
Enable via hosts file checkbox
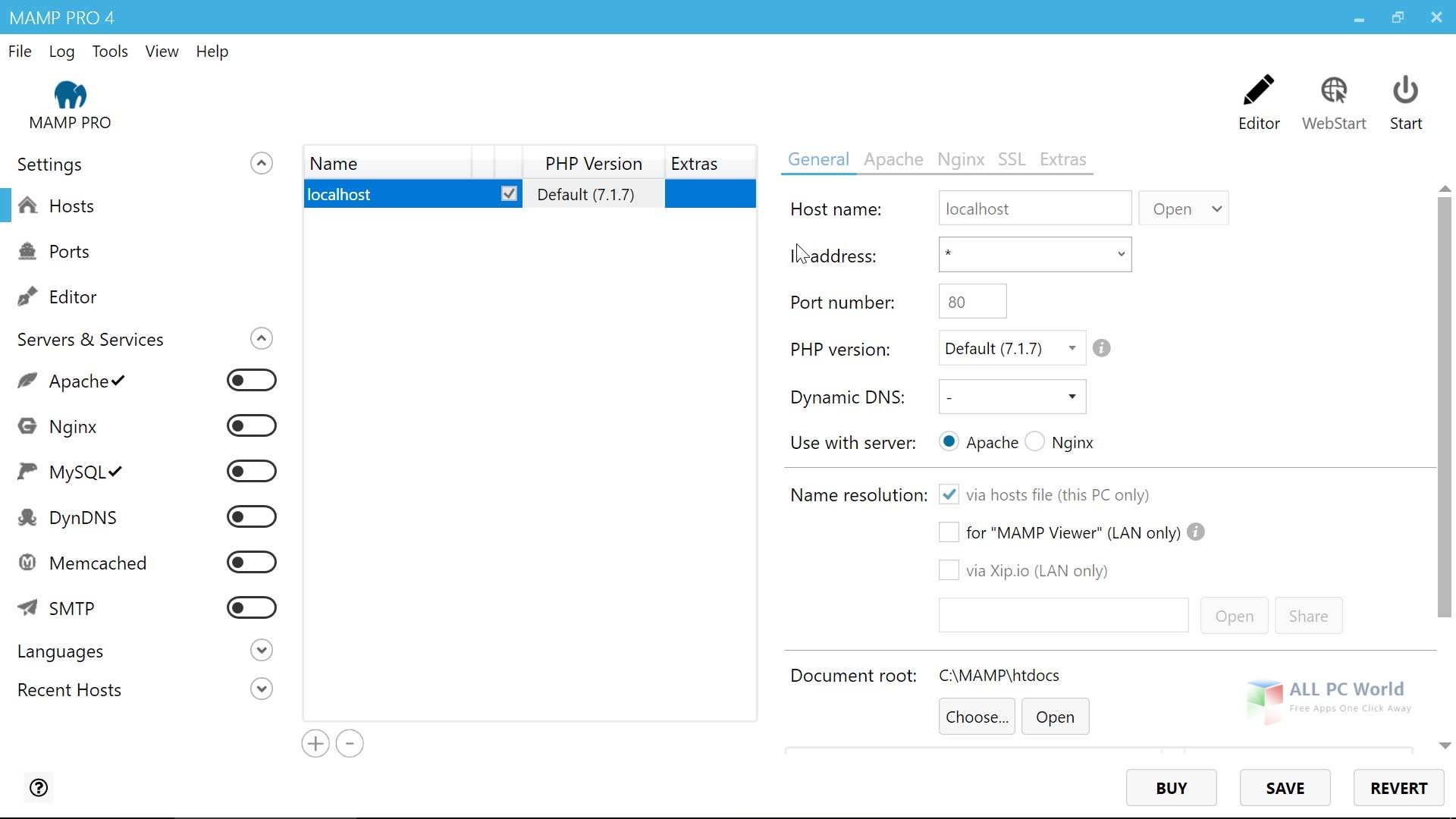[948, 494]
